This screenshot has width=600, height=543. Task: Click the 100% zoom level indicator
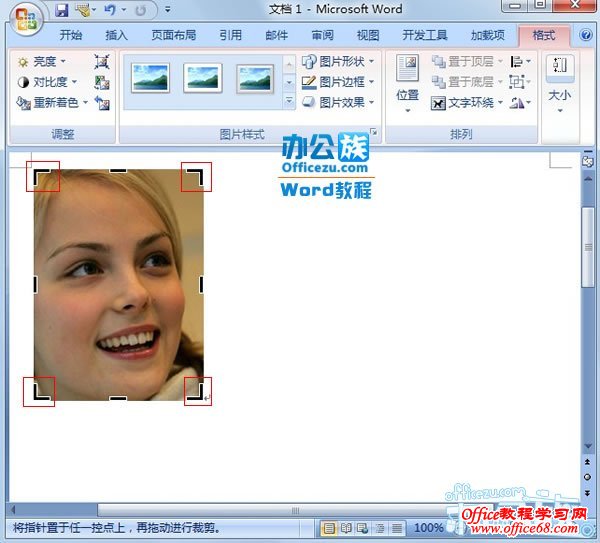coord(428,527)
